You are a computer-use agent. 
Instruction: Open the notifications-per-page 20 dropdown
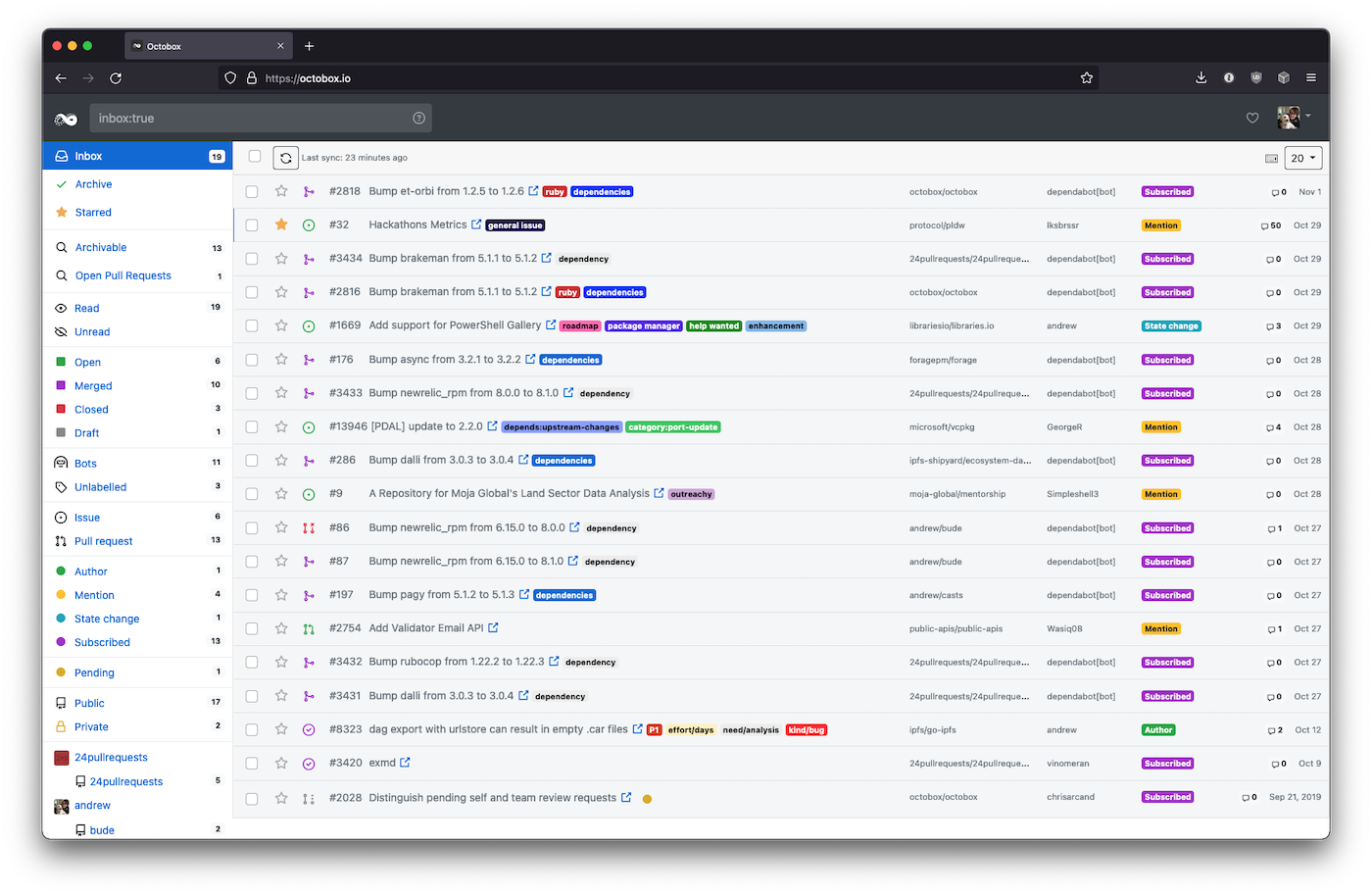tap(1302, 157)
